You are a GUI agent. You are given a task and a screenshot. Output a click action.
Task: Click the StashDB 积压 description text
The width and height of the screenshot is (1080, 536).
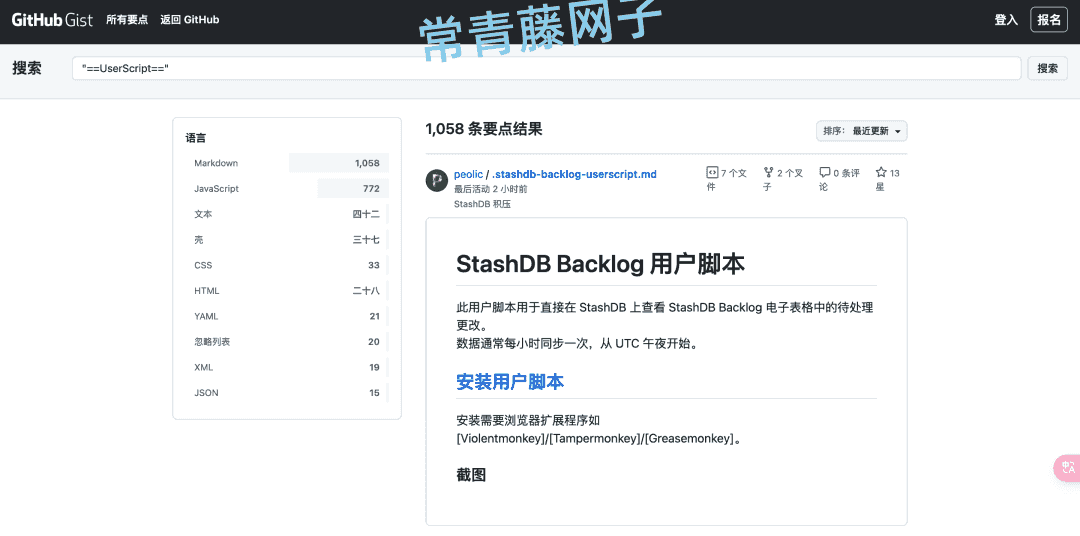point(482,204)
